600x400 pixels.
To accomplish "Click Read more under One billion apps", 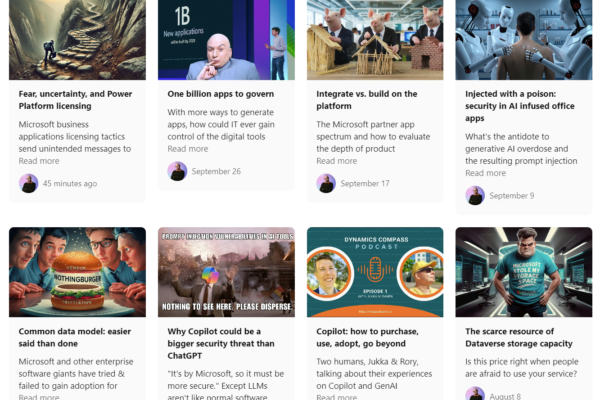I will pyautogui.click(x=188, y=149).
